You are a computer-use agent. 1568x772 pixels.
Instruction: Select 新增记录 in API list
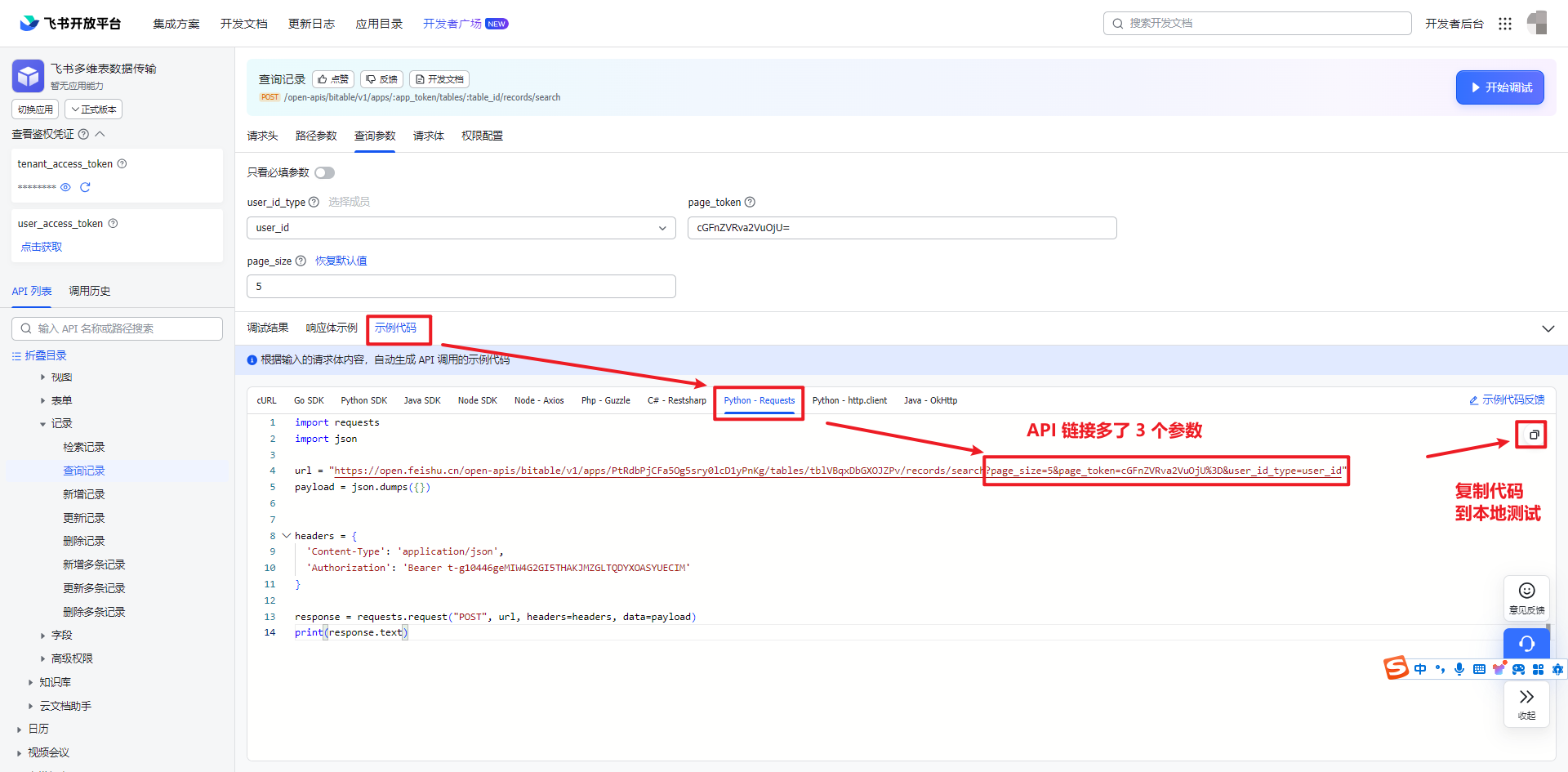coord(84,494)
